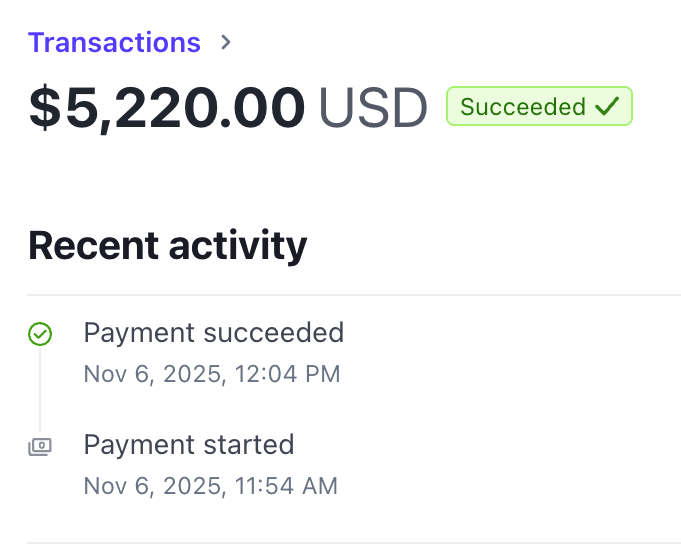This screenshot has height=544, width=681.
Task: Click the Payment started cash icon
Action: point(40,447)
